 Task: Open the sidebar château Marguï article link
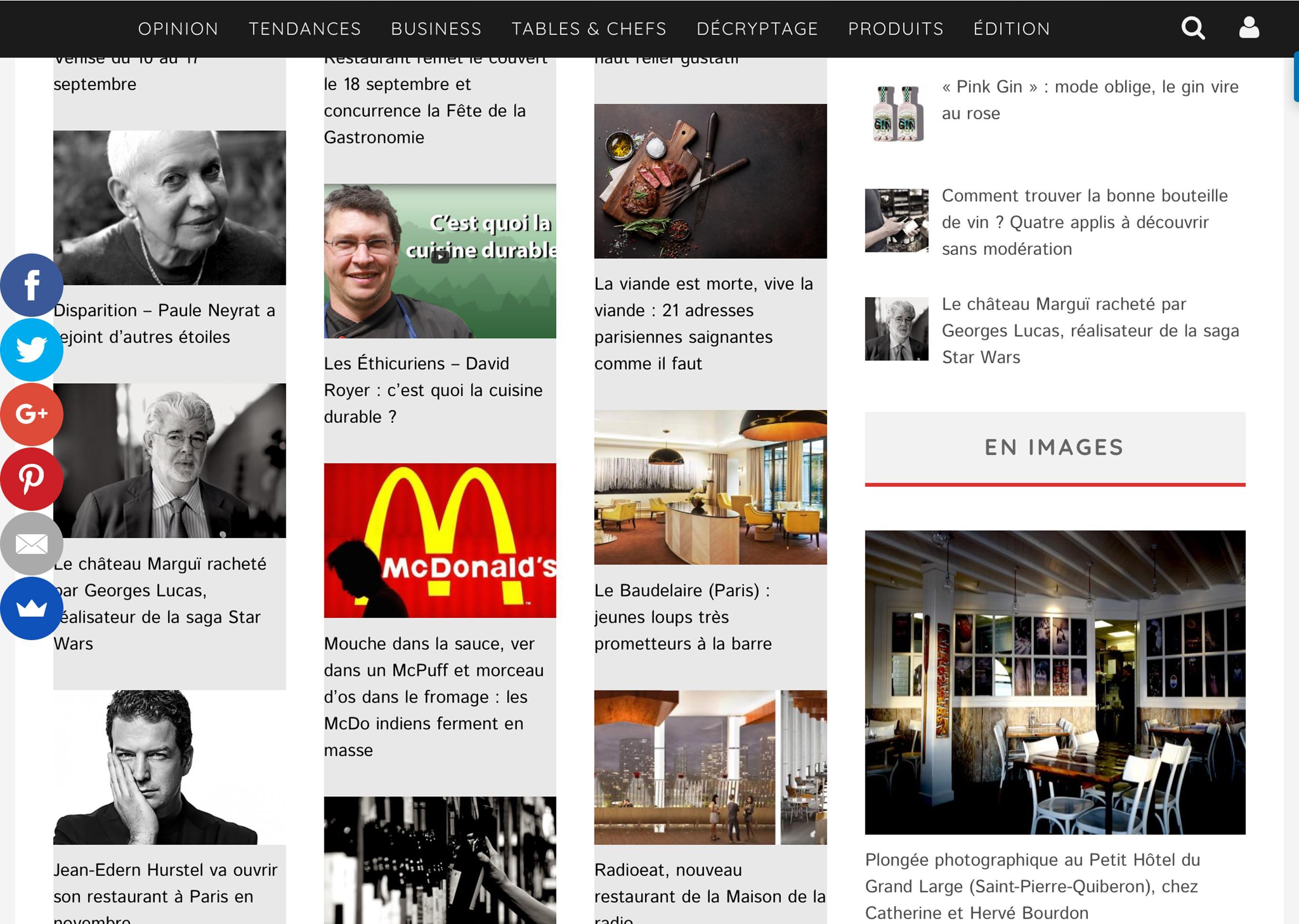1090,330
